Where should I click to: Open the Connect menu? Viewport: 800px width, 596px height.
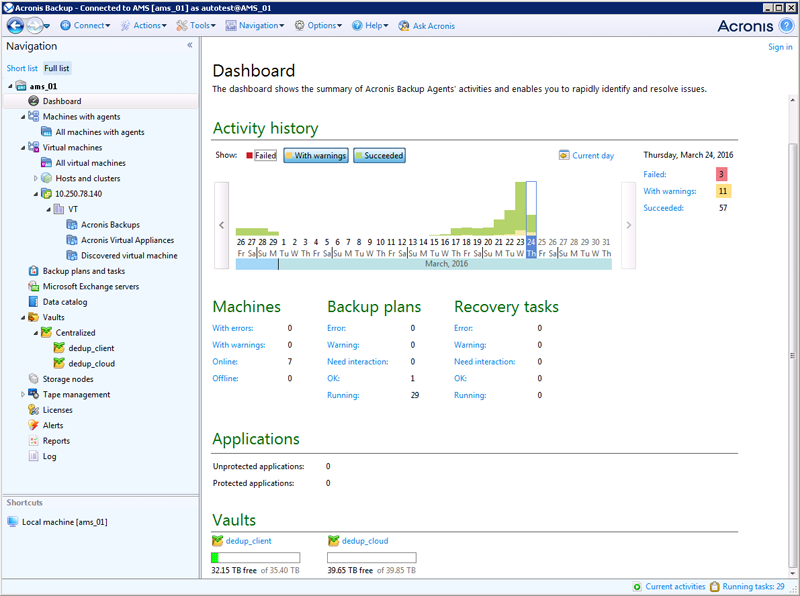(85, 26)
